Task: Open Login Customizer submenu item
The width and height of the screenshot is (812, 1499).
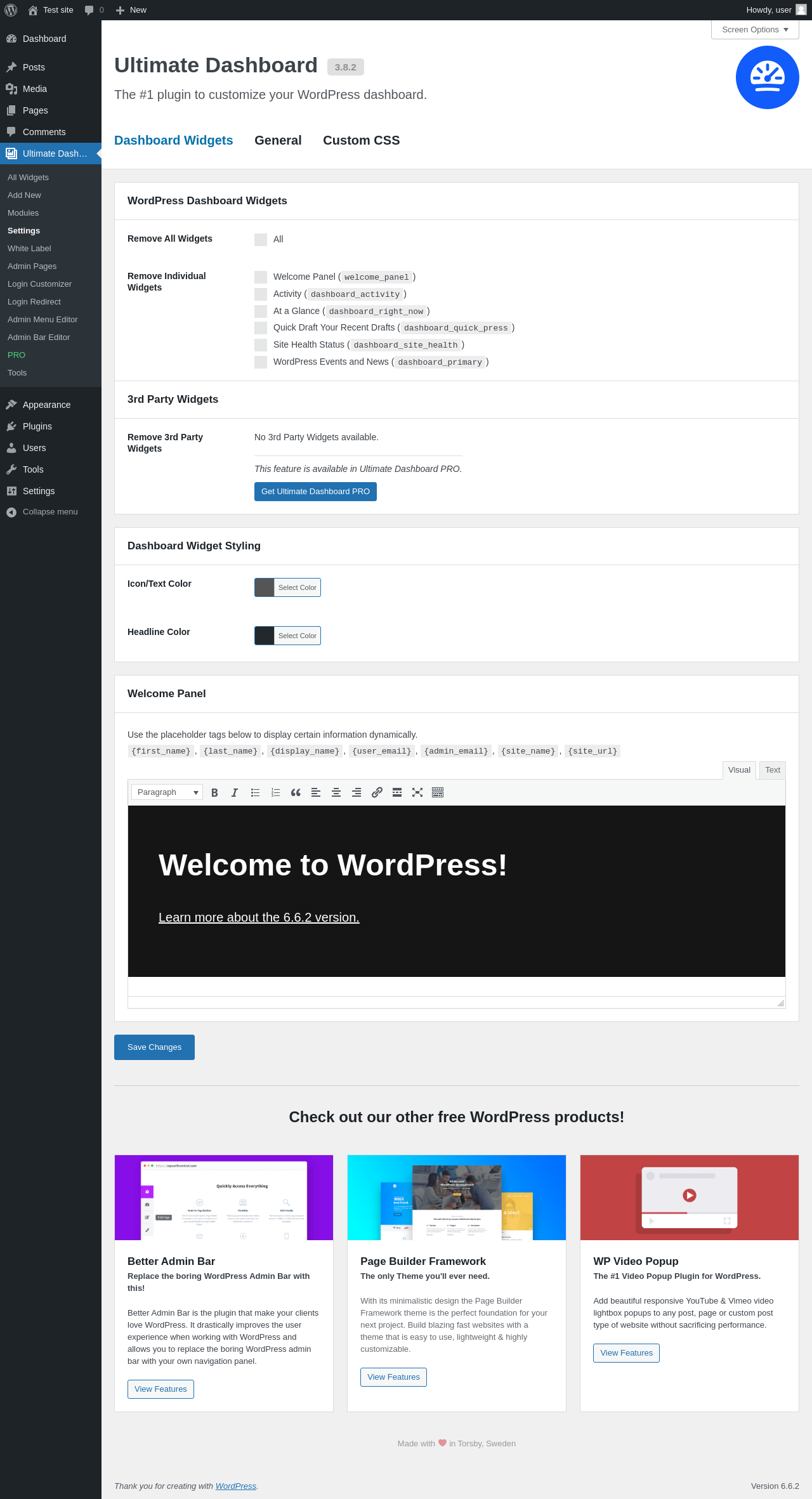Action: (x=51, y=284)
